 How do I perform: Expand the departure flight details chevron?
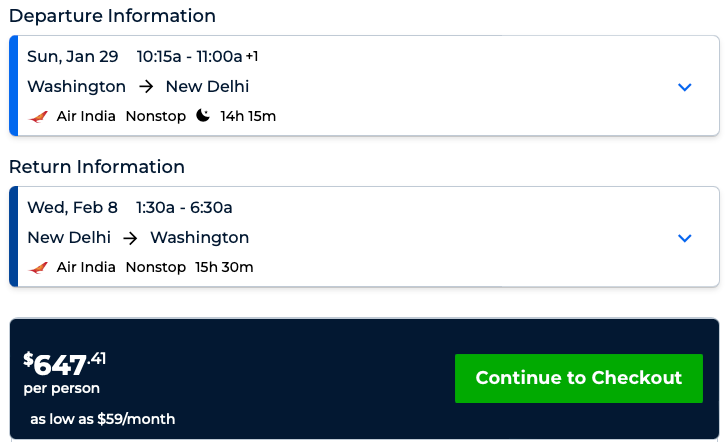tap(685, 87)
